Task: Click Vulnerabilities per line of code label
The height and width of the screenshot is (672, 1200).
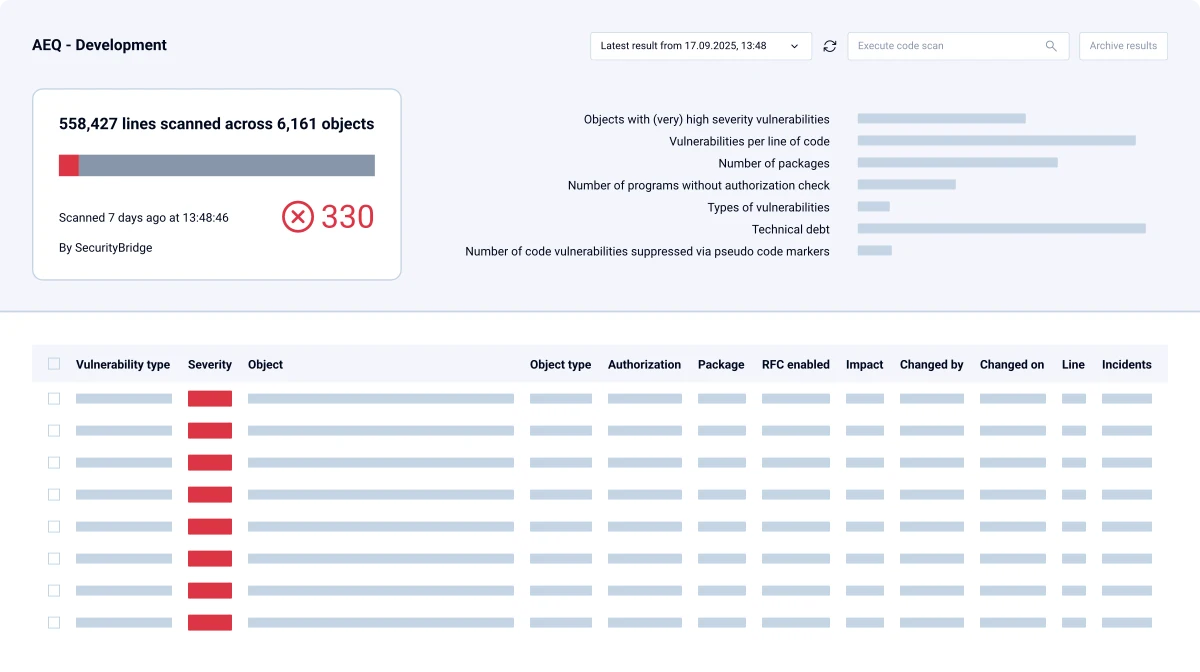Action: (x=750, y=141)
